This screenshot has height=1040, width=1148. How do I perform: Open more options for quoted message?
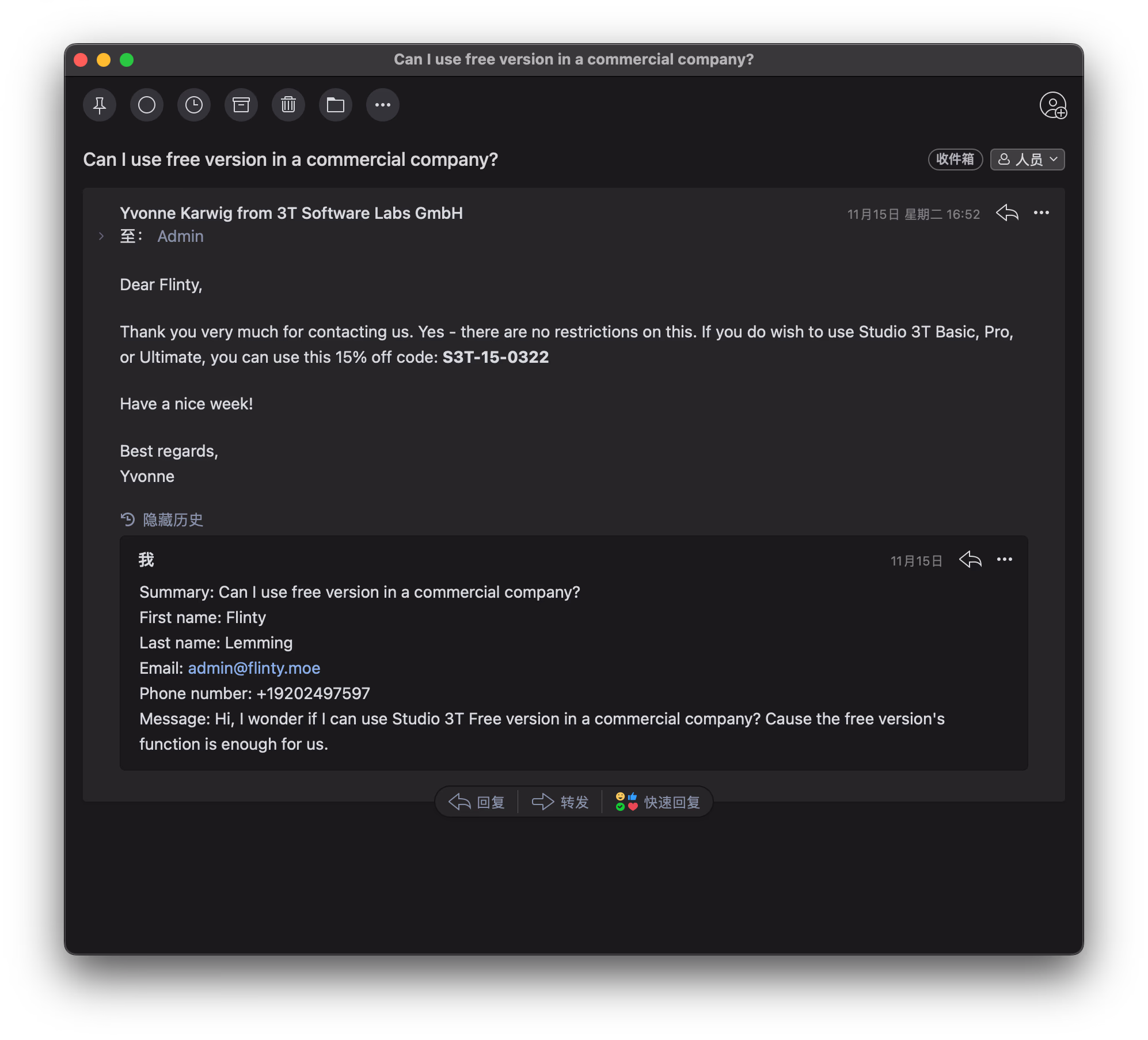click(x=1005, y=560)
